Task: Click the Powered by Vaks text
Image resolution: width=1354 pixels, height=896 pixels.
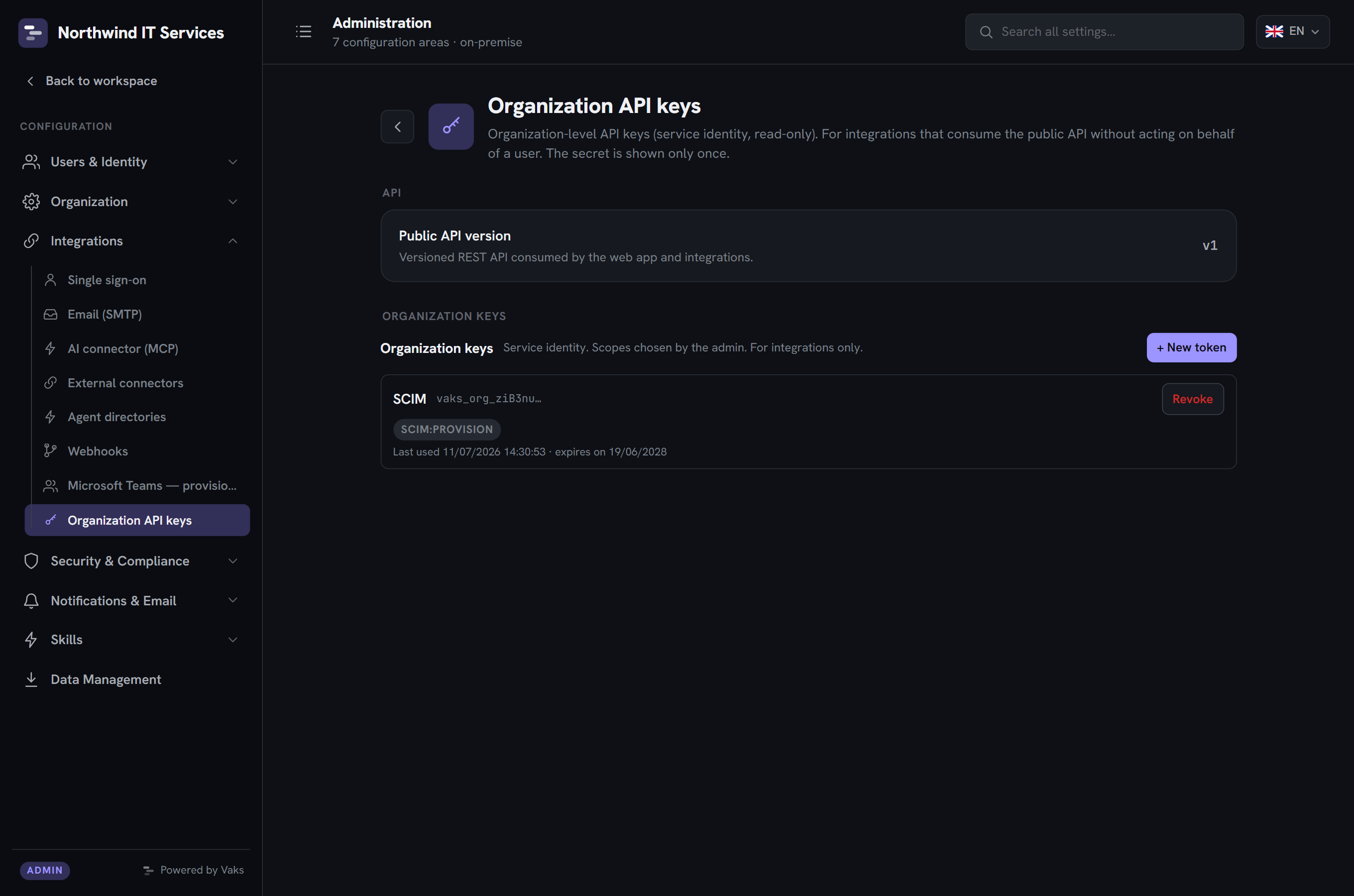Action: 202,870
